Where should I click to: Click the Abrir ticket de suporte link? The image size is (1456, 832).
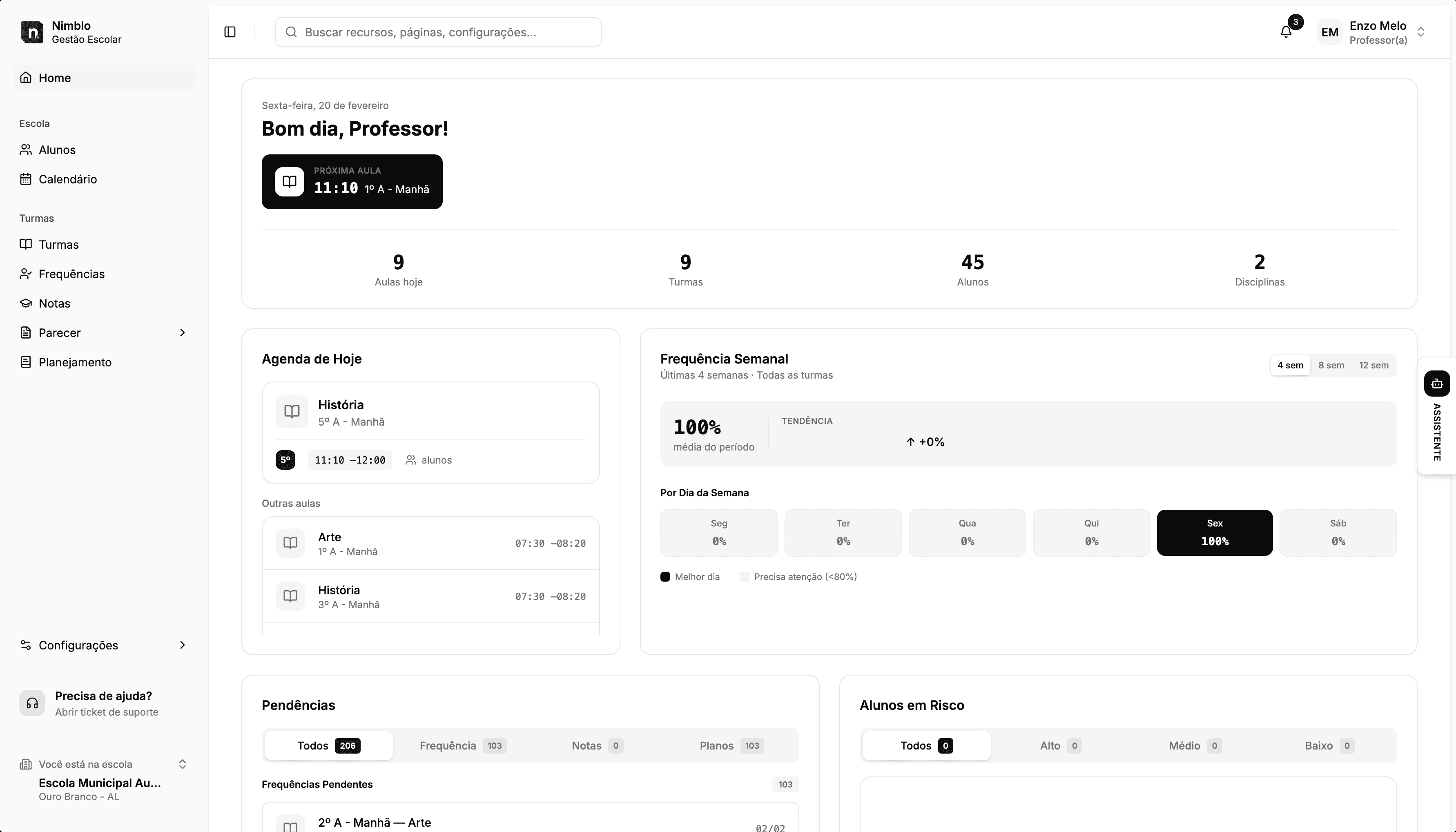pos(106,712)
